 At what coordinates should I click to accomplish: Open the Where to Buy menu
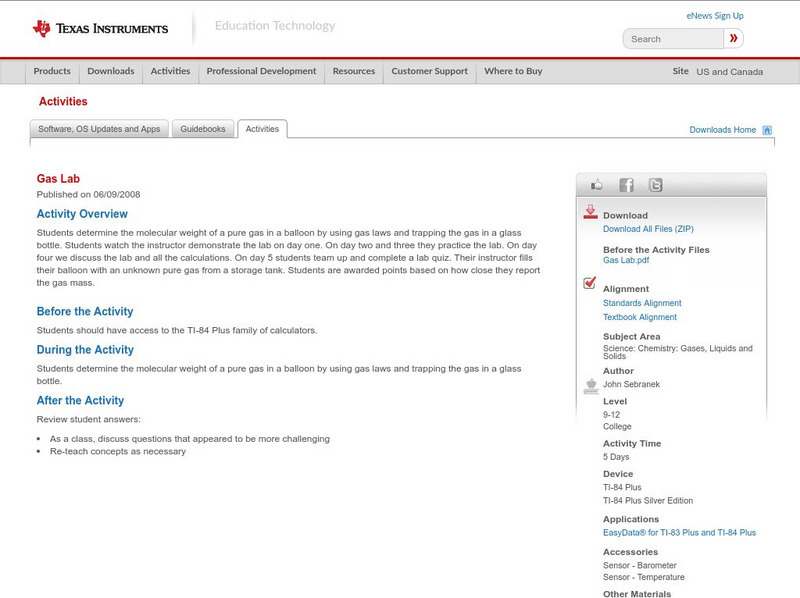[513, 71]
